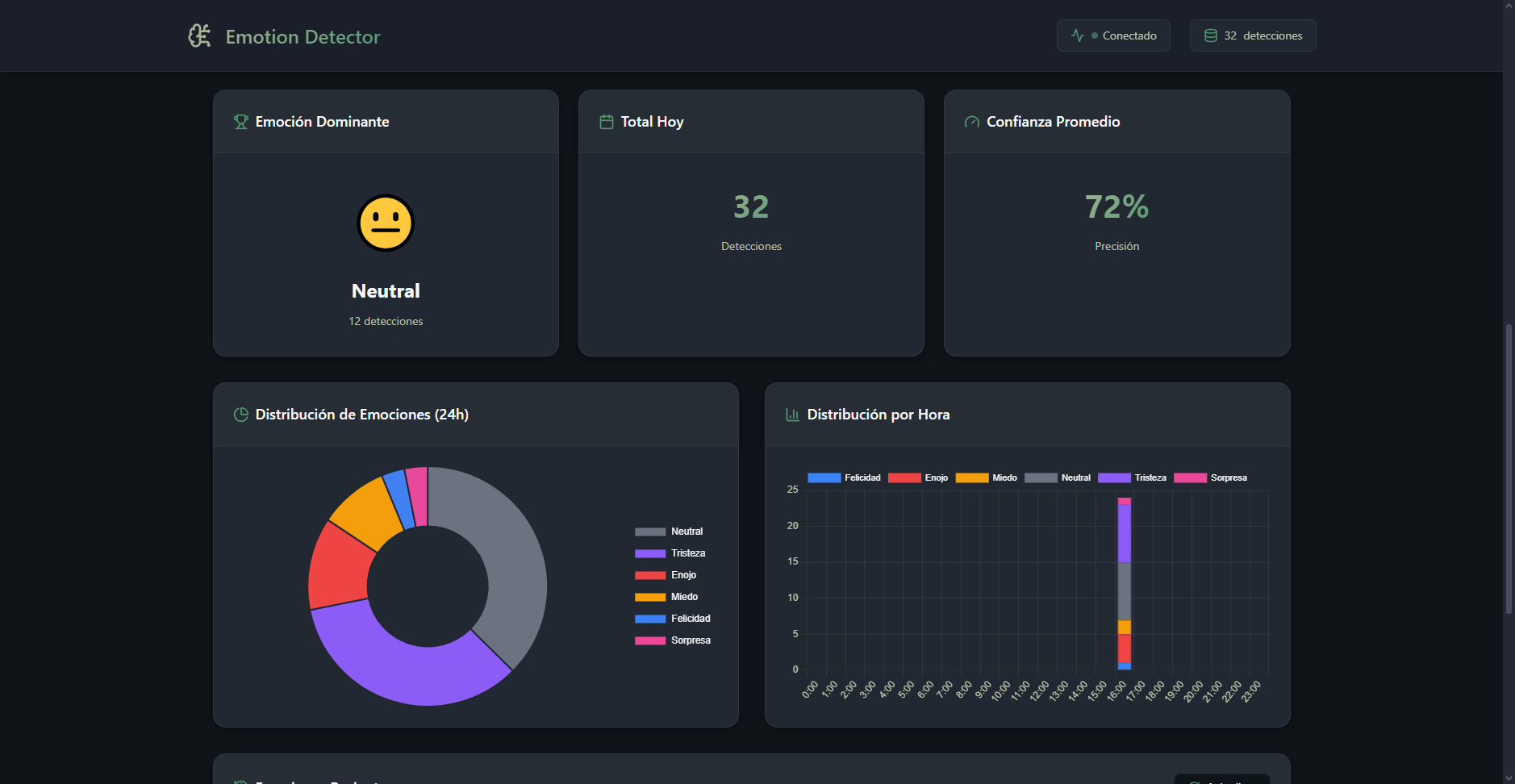Click the bar chart icon beside Distribución por Hora
1515x784 pixels.
coord(792,415)
